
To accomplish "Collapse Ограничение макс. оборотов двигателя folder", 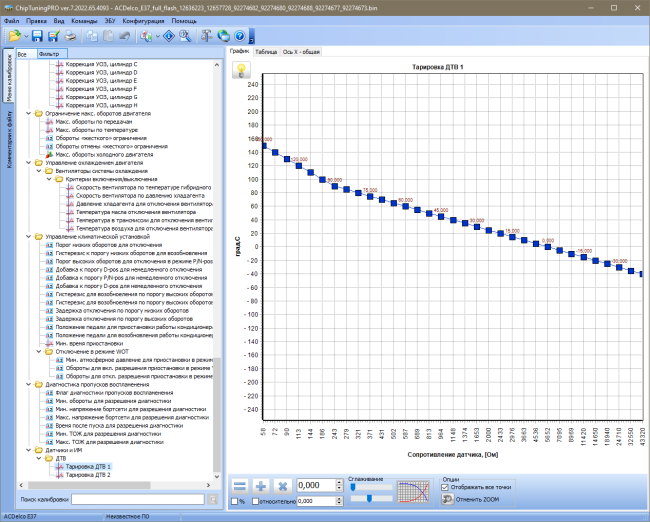I will 29,113.
